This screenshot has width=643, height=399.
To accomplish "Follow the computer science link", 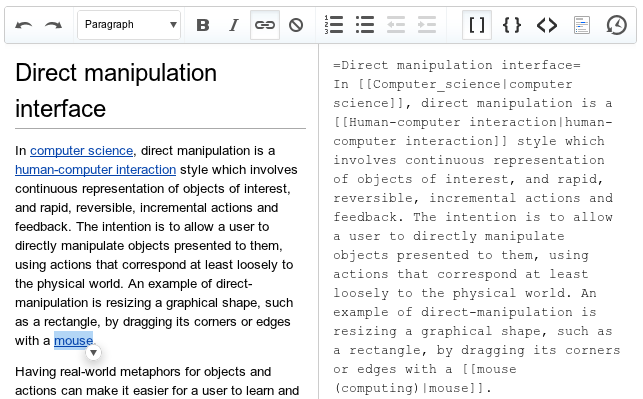I will point(82,150).
